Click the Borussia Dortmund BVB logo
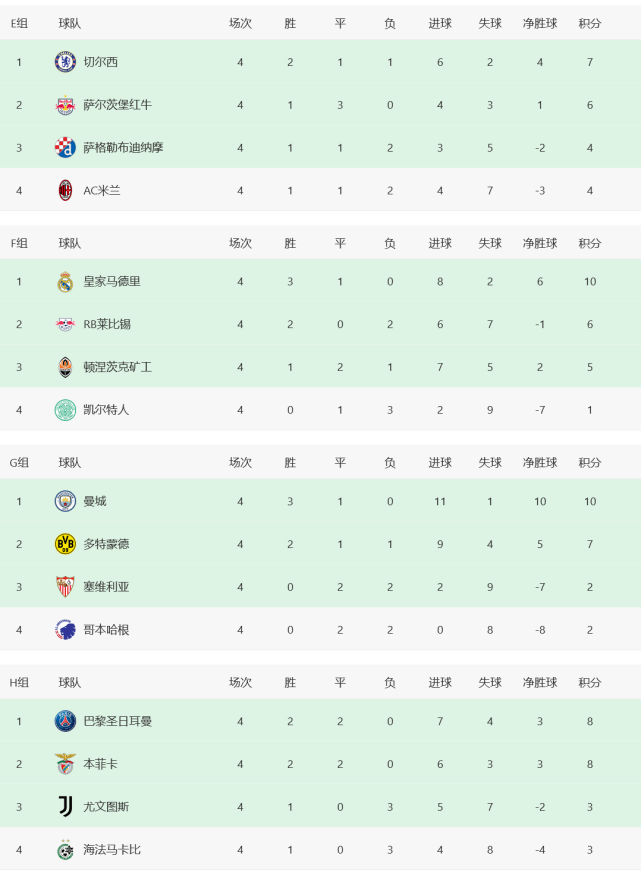The width and height of the screenshot is (641, 872). pos(65,544)
